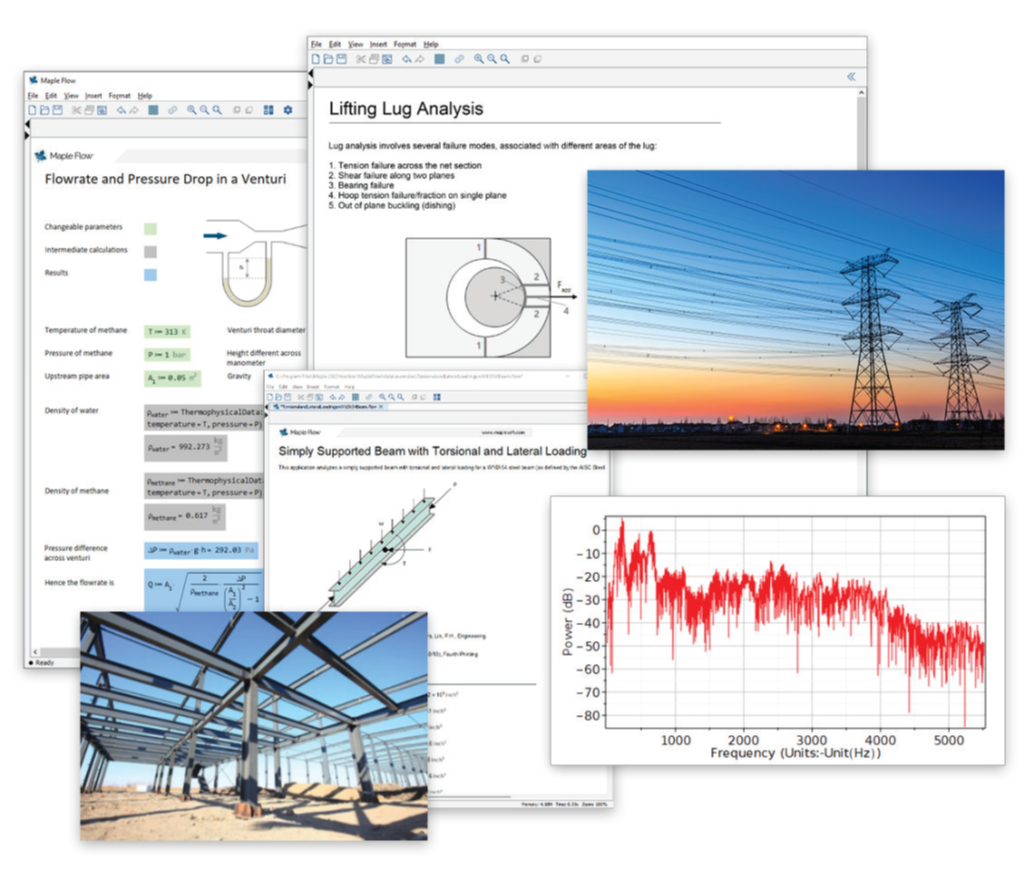Click the temperature T = 313 K field
The width and height of the screenshot is (1027, 874).
coord(167,331)
